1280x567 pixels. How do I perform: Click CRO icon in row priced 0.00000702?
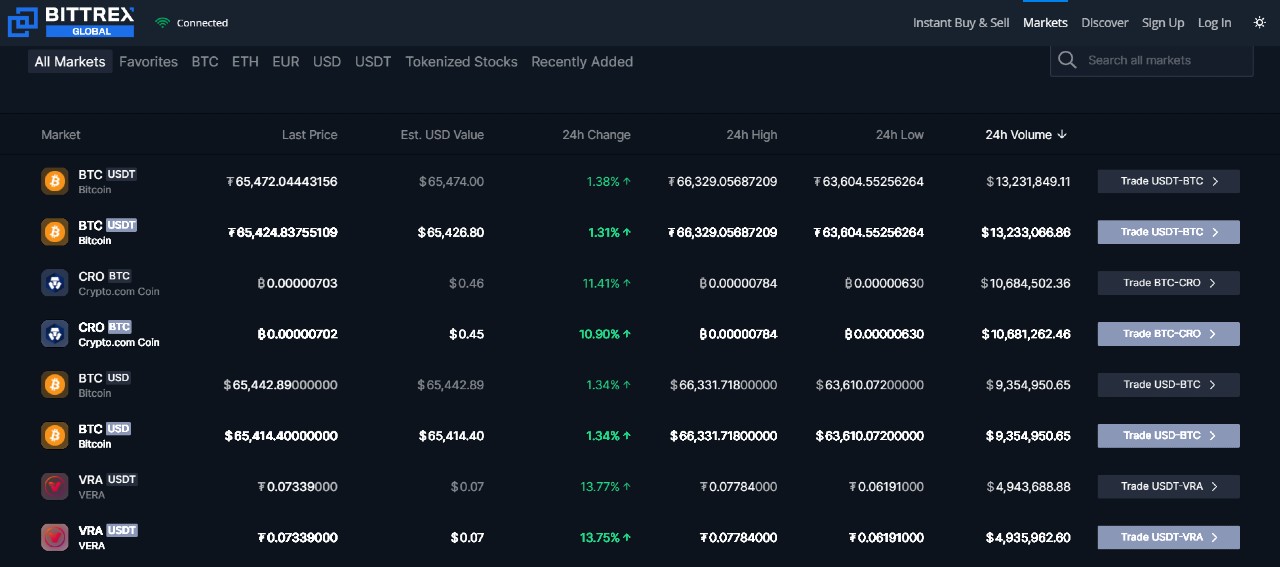click(x=55, y=334)
